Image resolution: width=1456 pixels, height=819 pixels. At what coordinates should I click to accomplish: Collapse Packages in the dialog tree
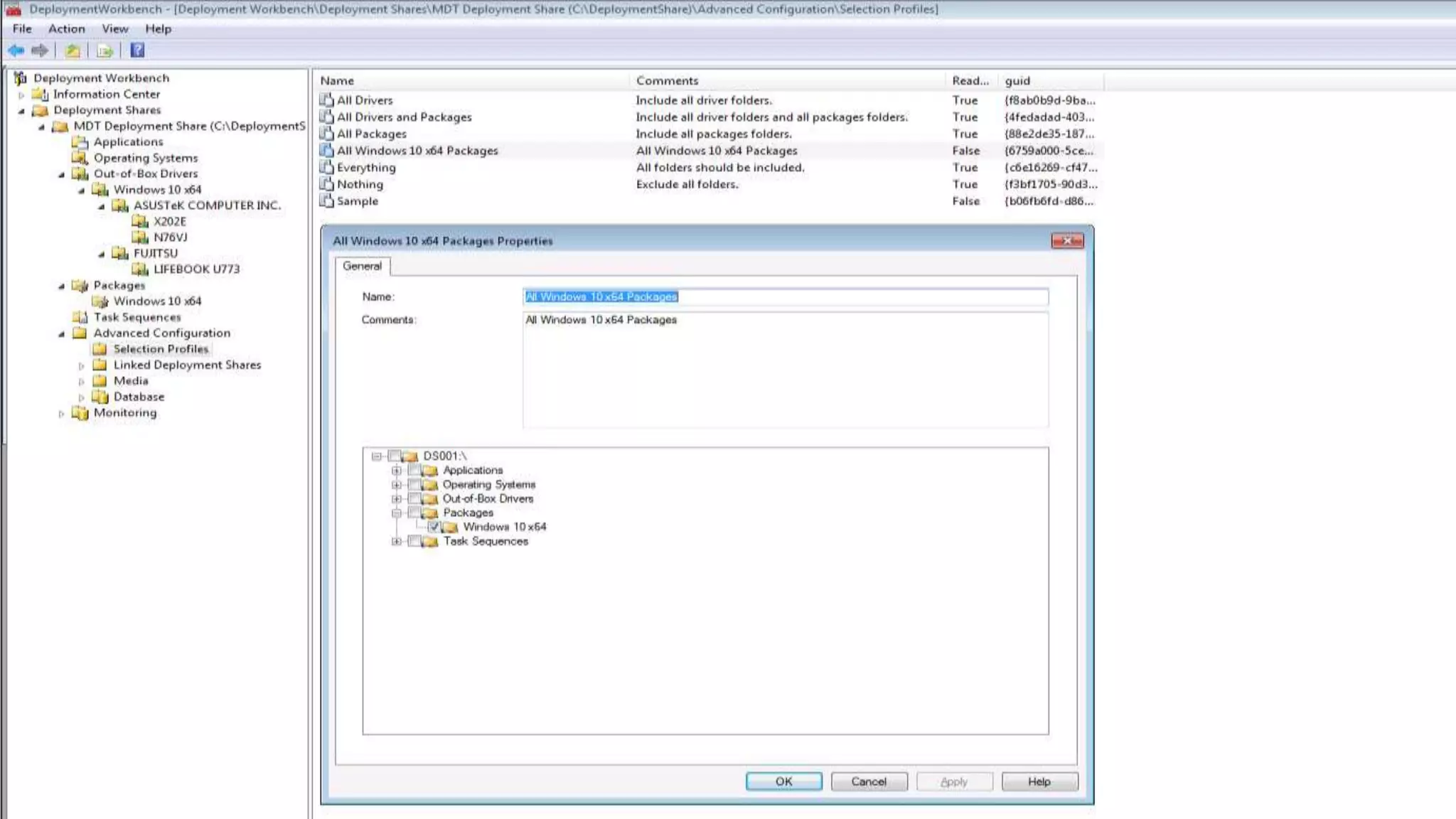tap(396, 513)
